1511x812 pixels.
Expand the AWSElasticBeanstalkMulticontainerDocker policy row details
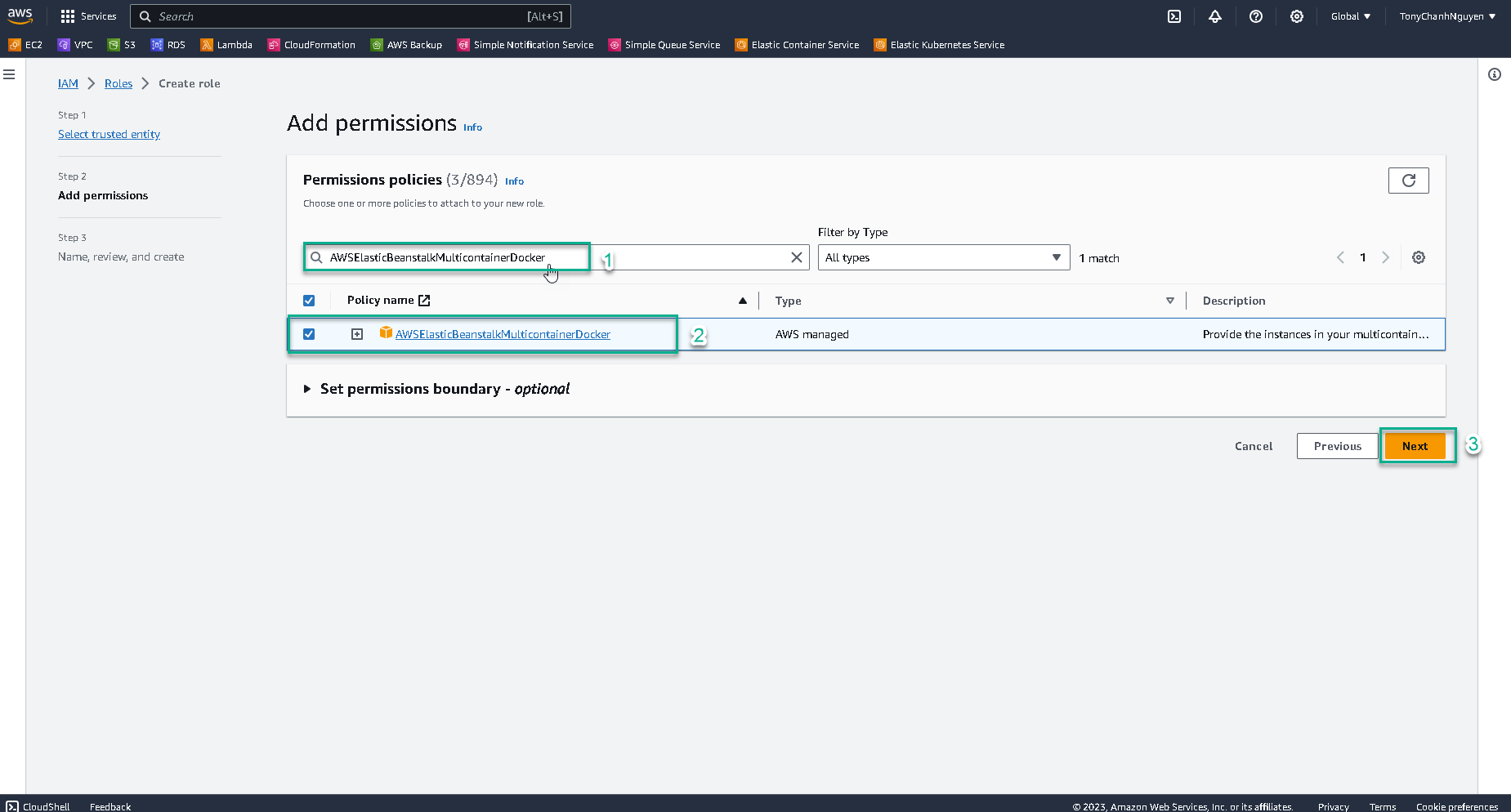[357, 334]
